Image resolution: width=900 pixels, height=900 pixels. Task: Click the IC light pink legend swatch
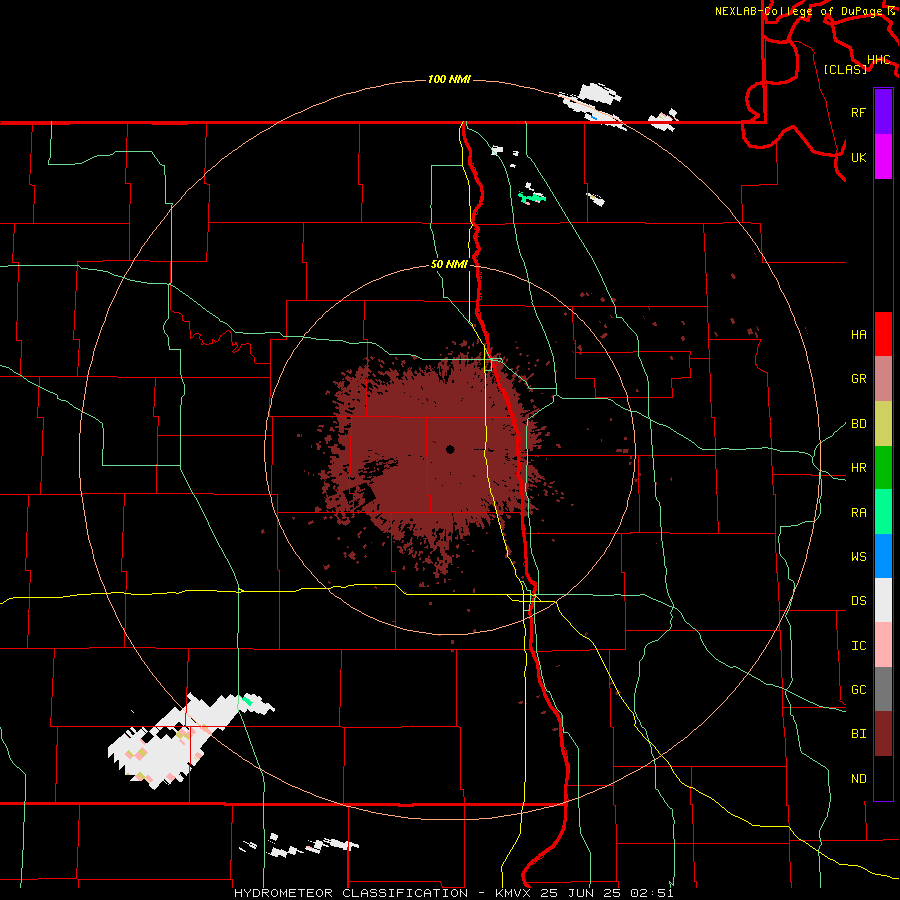point(883,645)
